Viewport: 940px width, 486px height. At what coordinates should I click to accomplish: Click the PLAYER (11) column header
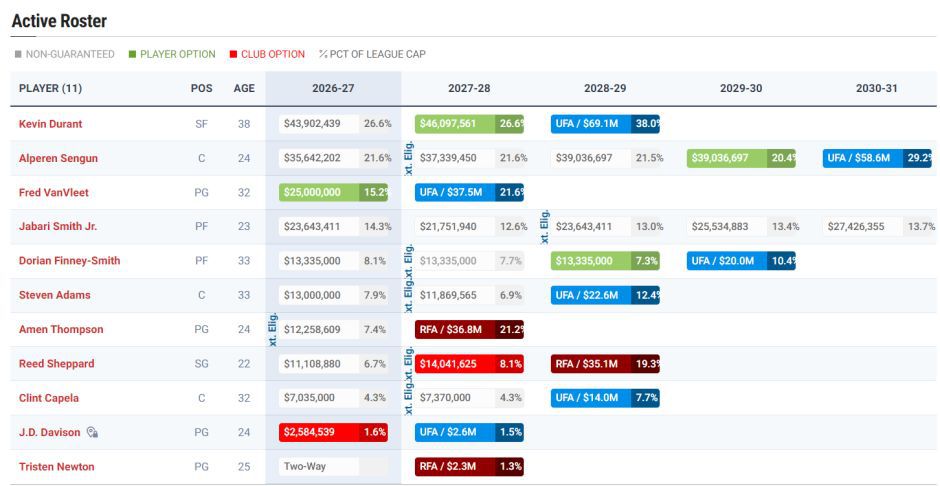tap(50, 88)
